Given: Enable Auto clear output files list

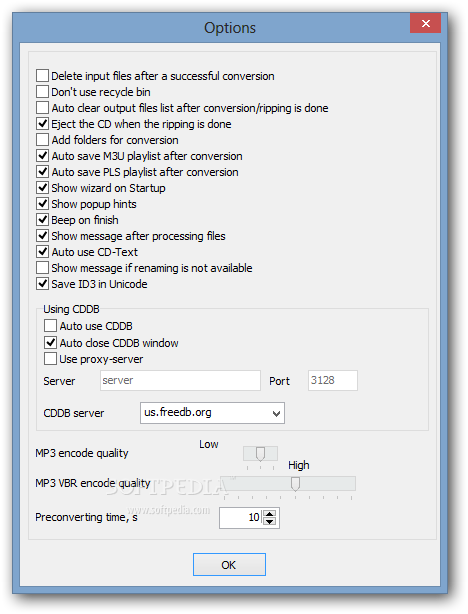Looking at the screenshot, I should pyautogui.click(x=42, y=108).
